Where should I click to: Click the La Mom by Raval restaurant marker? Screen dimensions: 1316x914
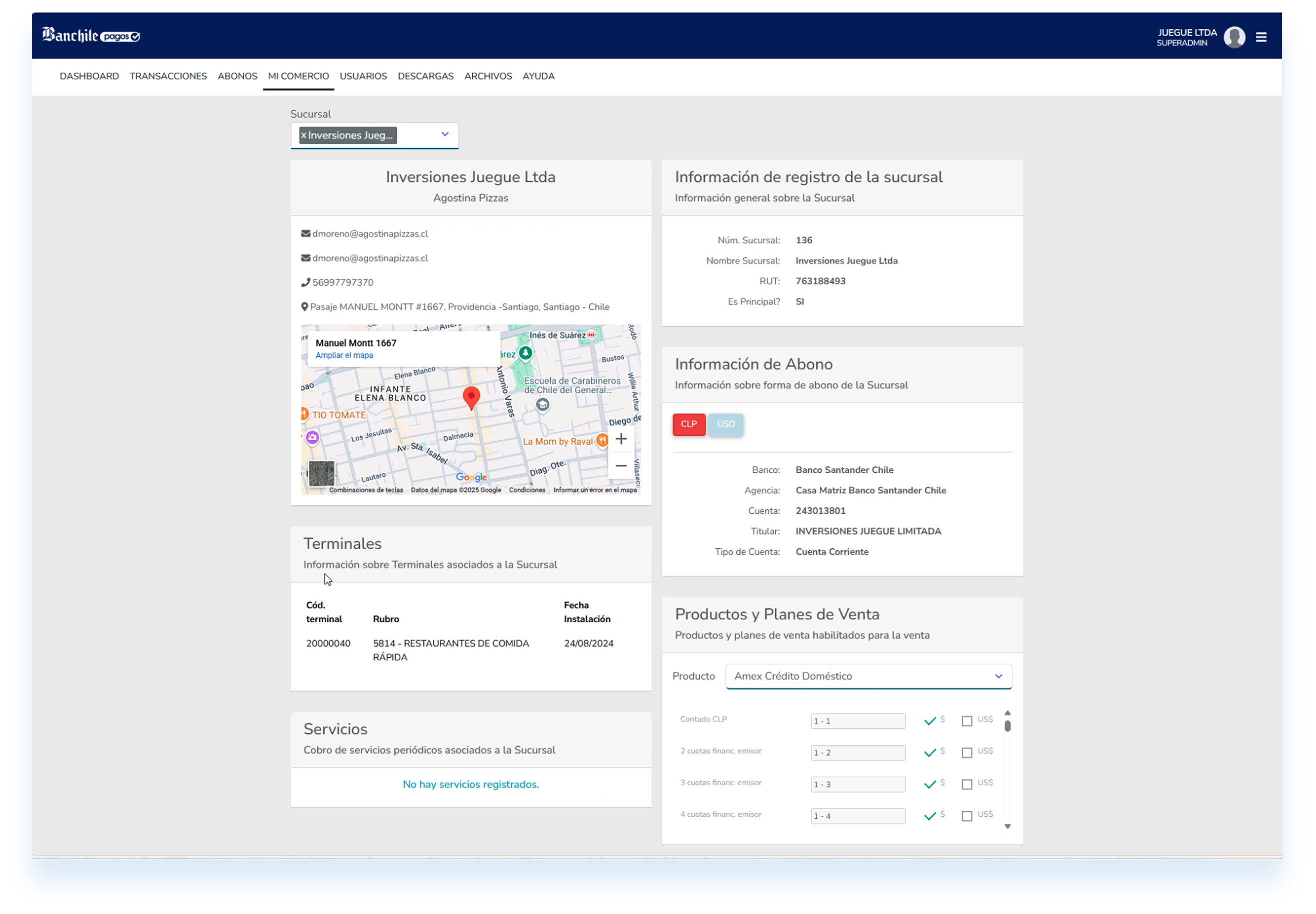pos(602,440)
